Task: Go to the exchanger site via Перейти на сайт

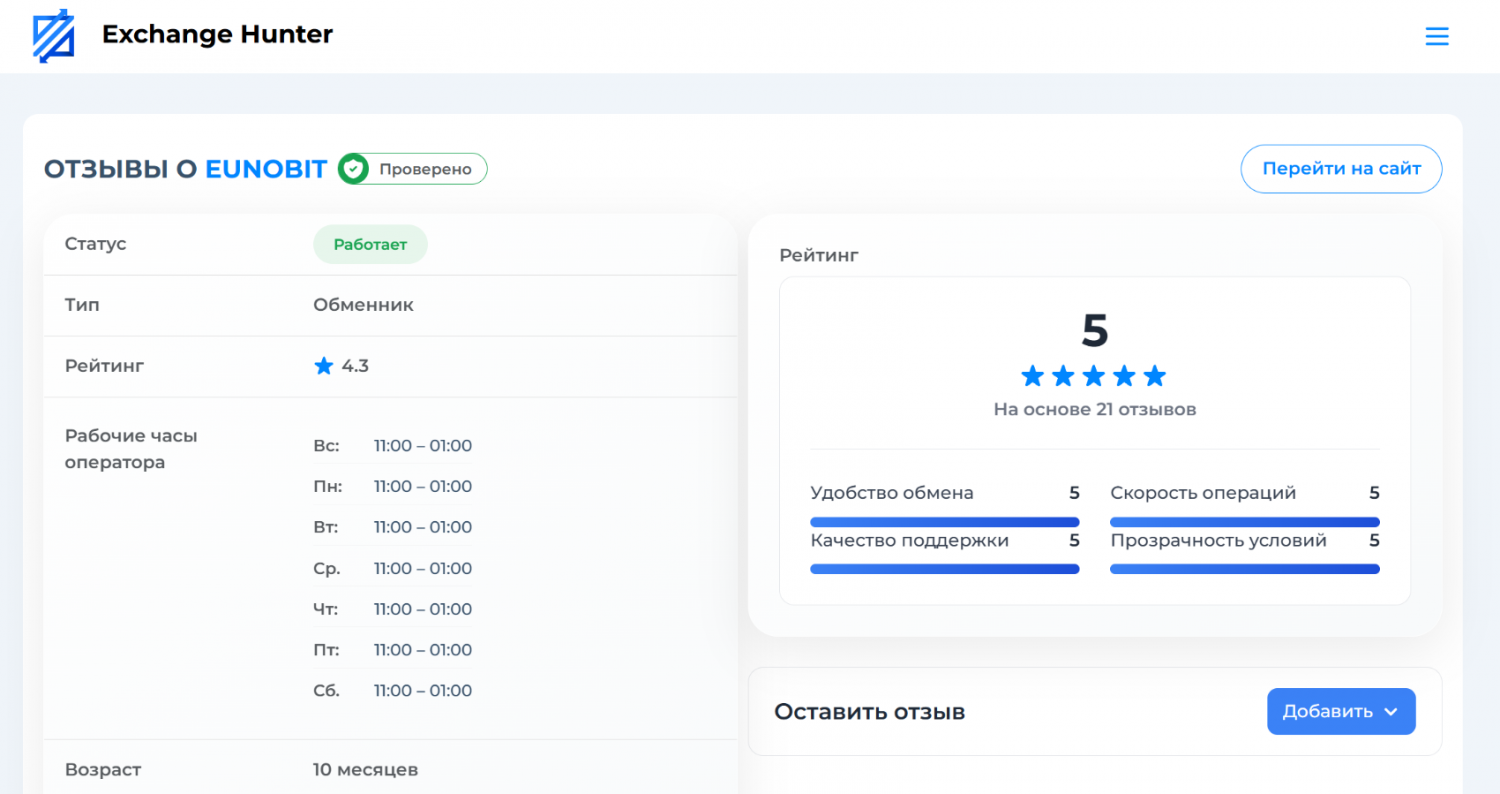Action: coord(1341,169)
